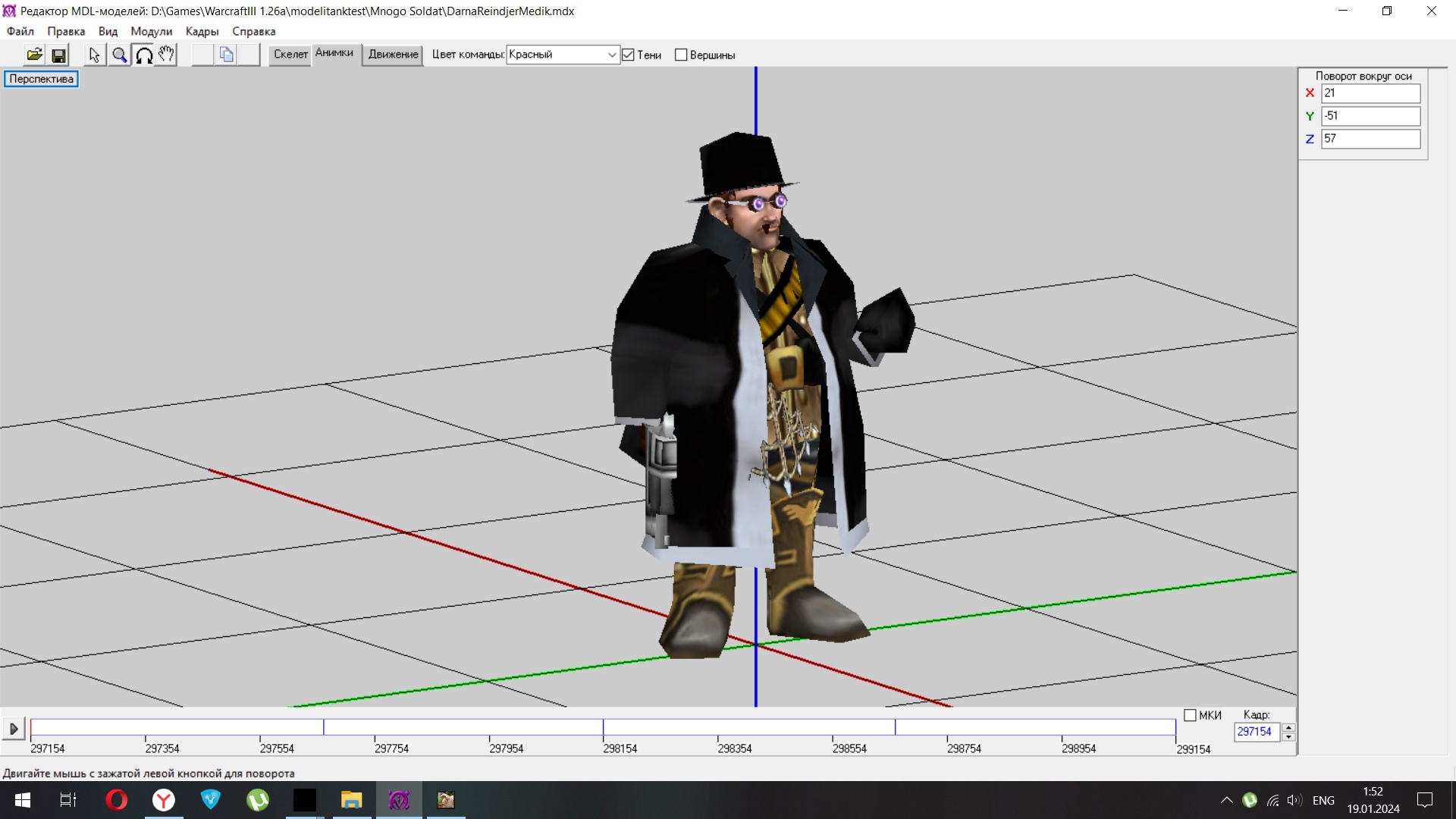Click the save floppy disk icon
Screen dimensions: 1456x819
[58, 55]
